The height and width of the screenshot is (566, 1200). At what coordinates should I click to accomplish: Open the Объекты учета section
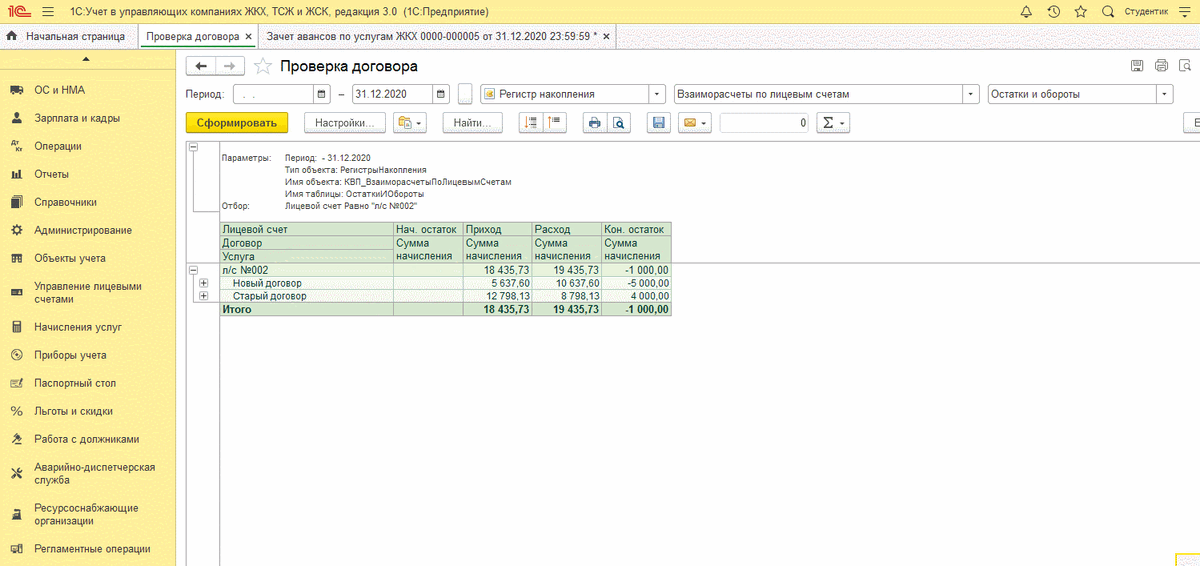pyautogui.click(x=70, y=258)
